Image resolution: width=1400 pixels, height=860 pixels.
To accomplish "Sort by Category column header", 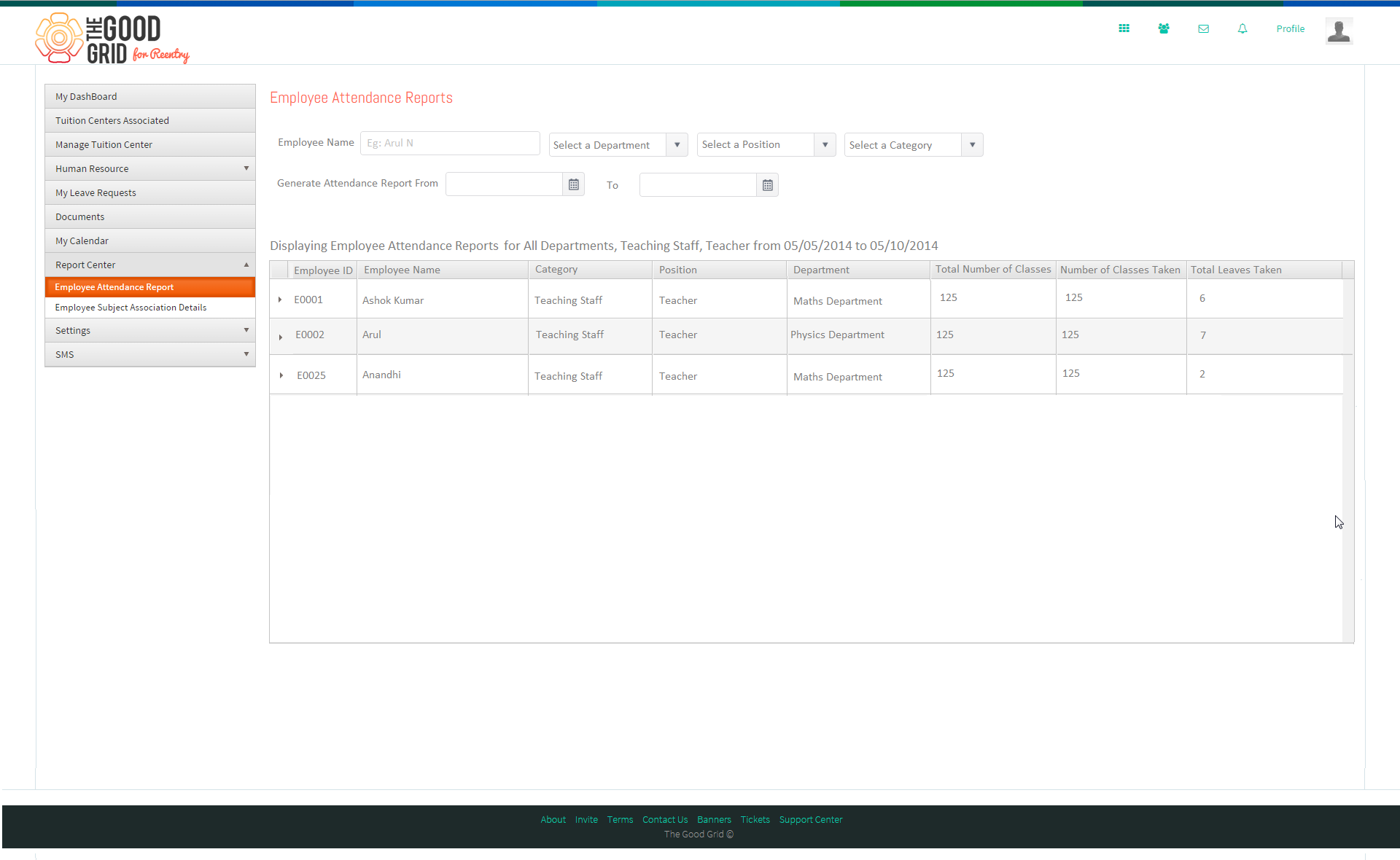I will 590,270.
